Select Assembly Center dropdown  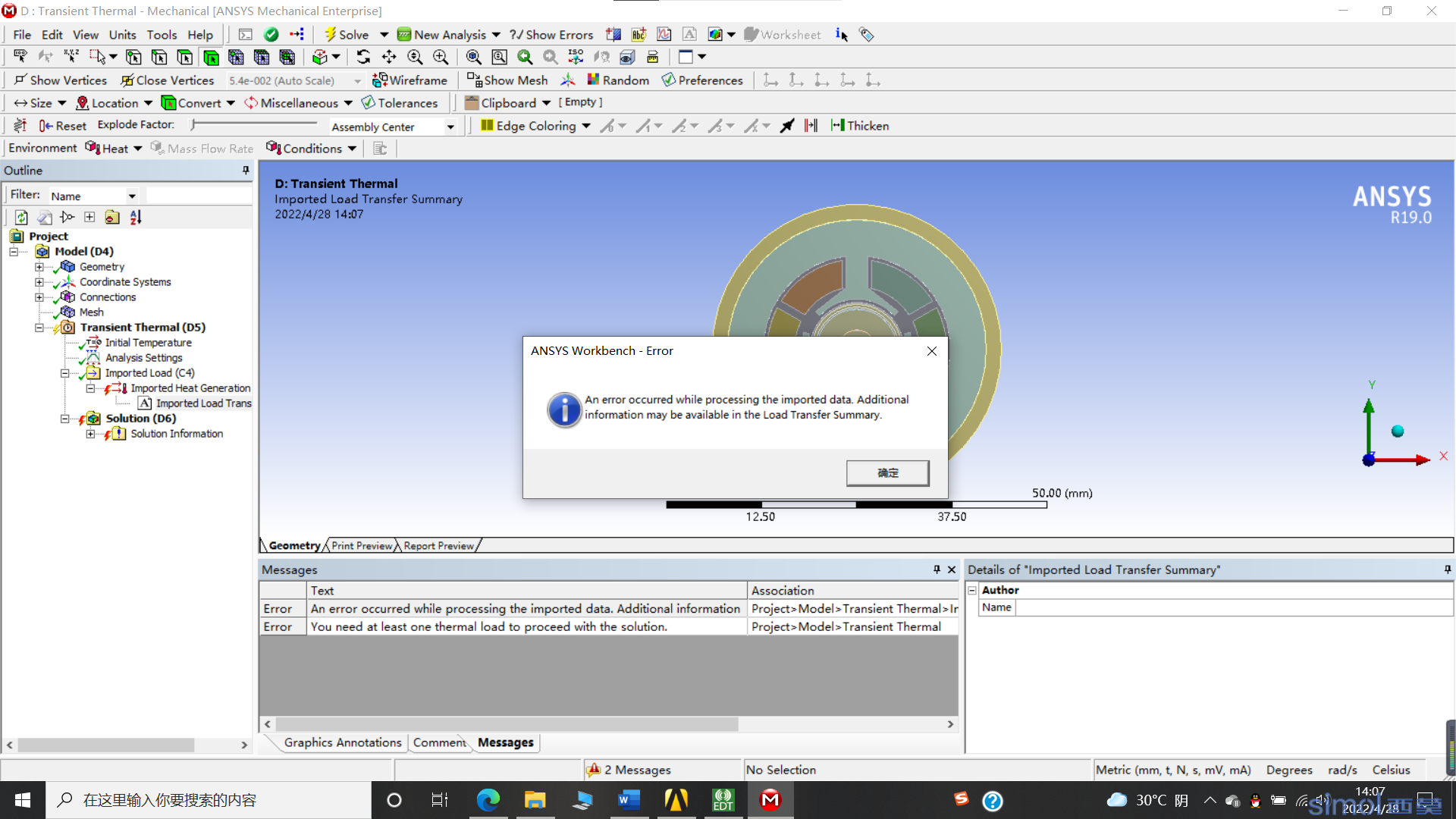coord(450,126)
